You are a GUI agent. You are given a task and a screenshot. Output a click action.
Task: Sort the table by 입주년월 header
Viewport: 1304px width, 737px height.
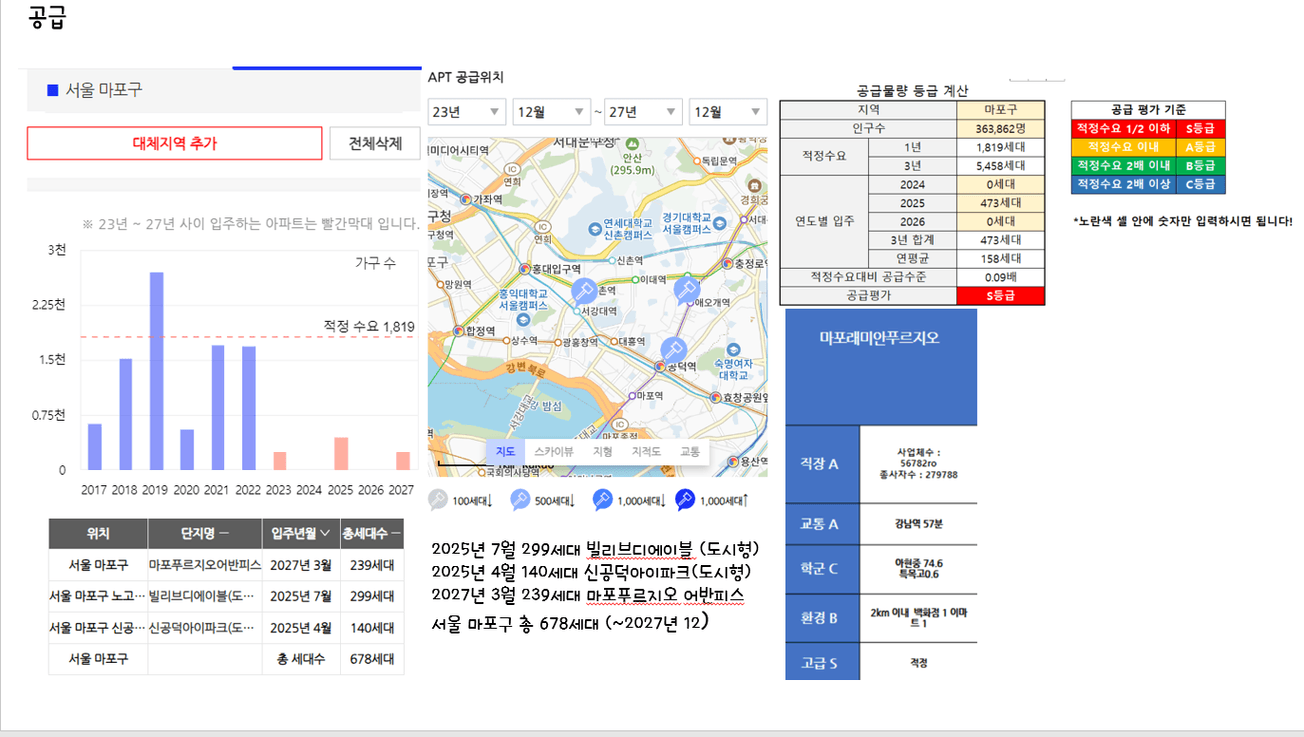pyautogui.click(x=301, y=533)
